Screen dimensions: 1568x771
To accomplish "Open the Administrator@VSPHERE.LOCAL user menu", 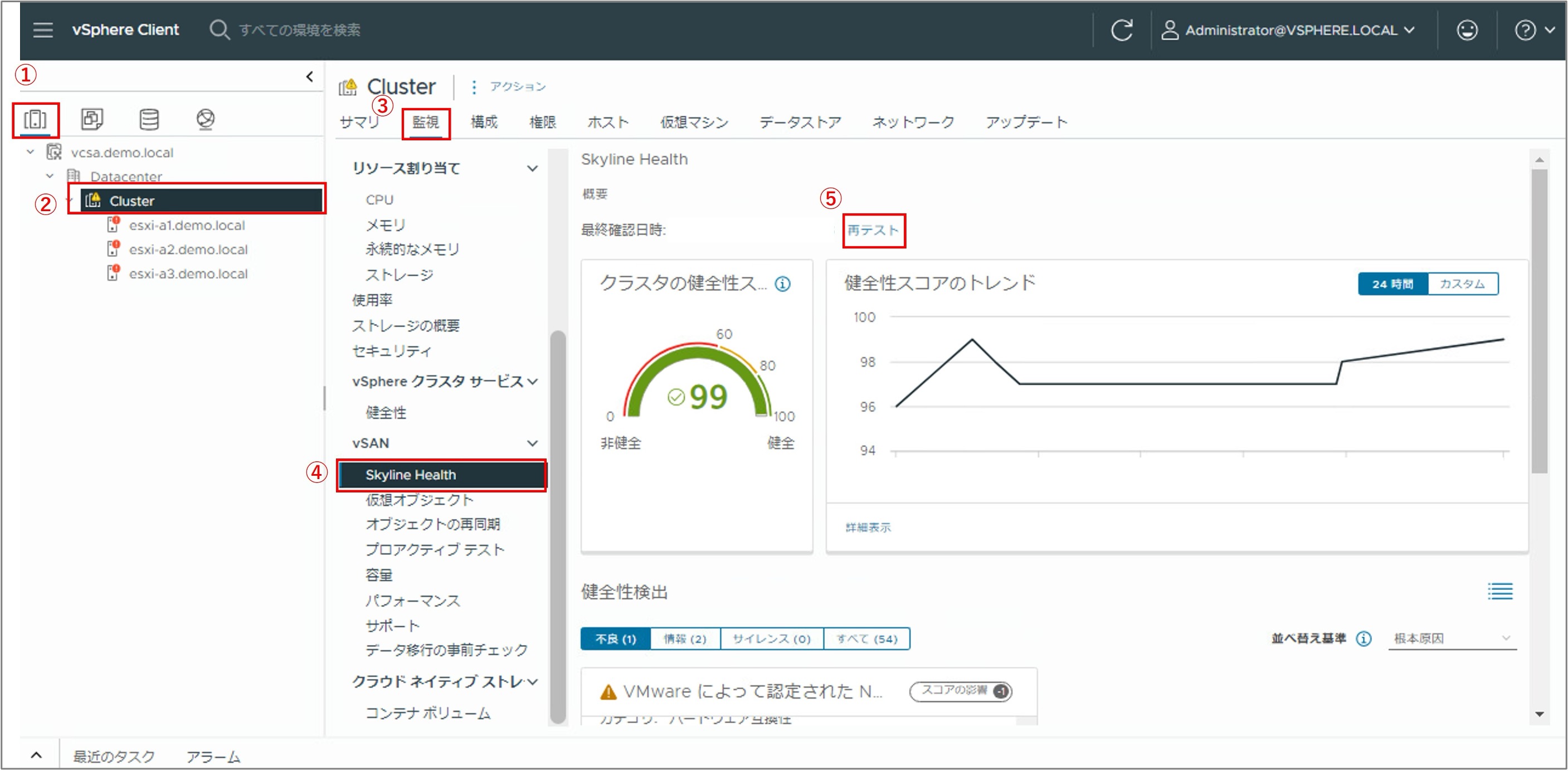I will (1288, 30).
